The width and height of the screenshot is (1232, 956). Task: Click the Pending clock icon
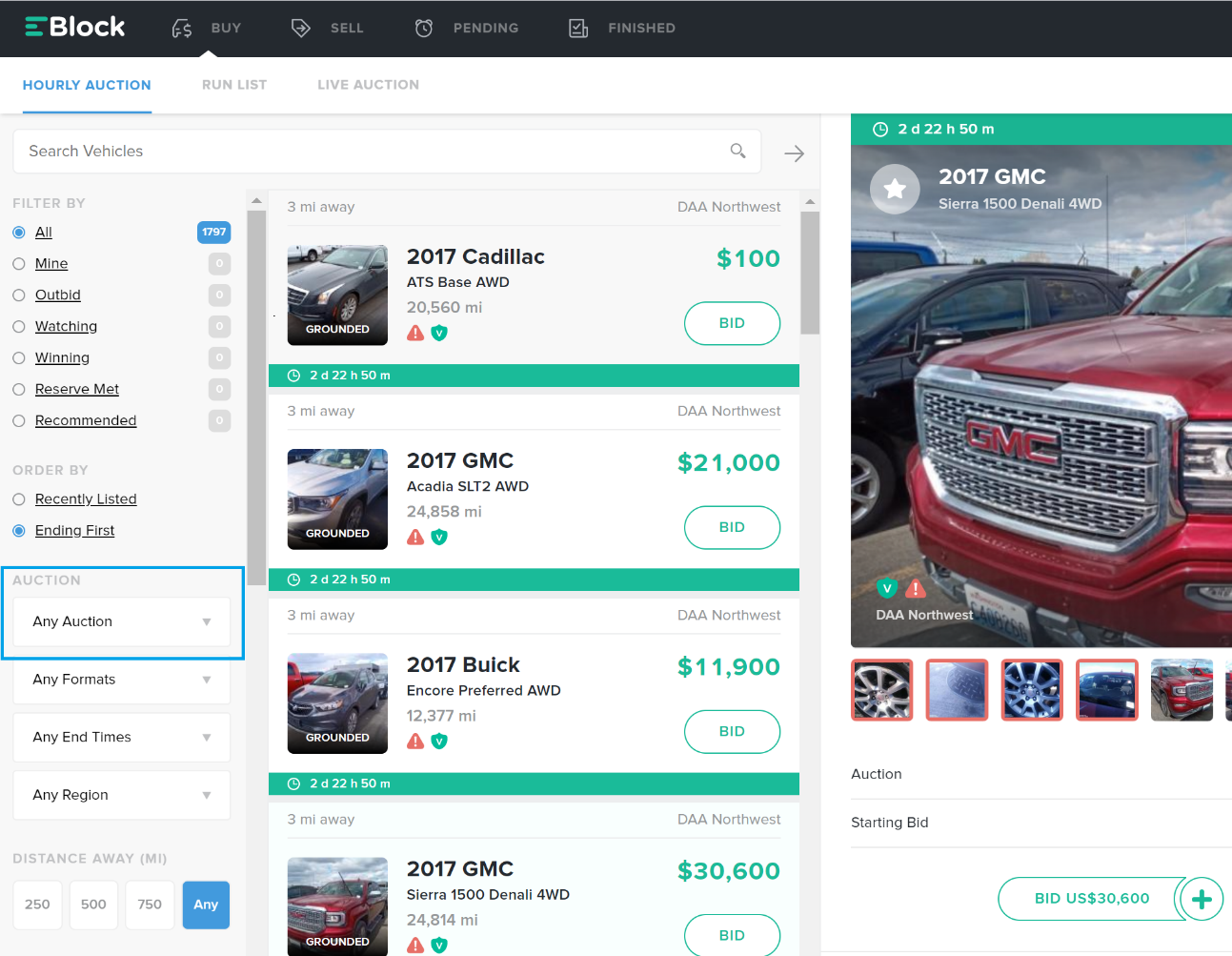(424, 29)
